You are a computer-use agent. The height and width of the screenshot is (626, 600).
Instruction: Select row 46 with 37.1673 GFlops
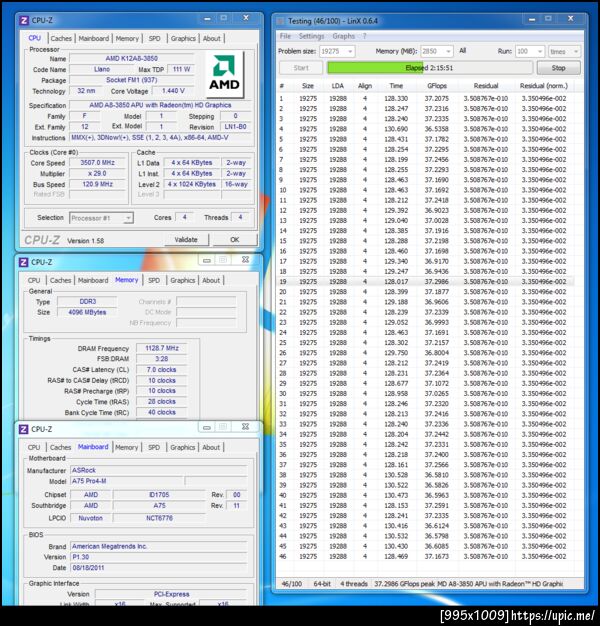click(425, 556)
